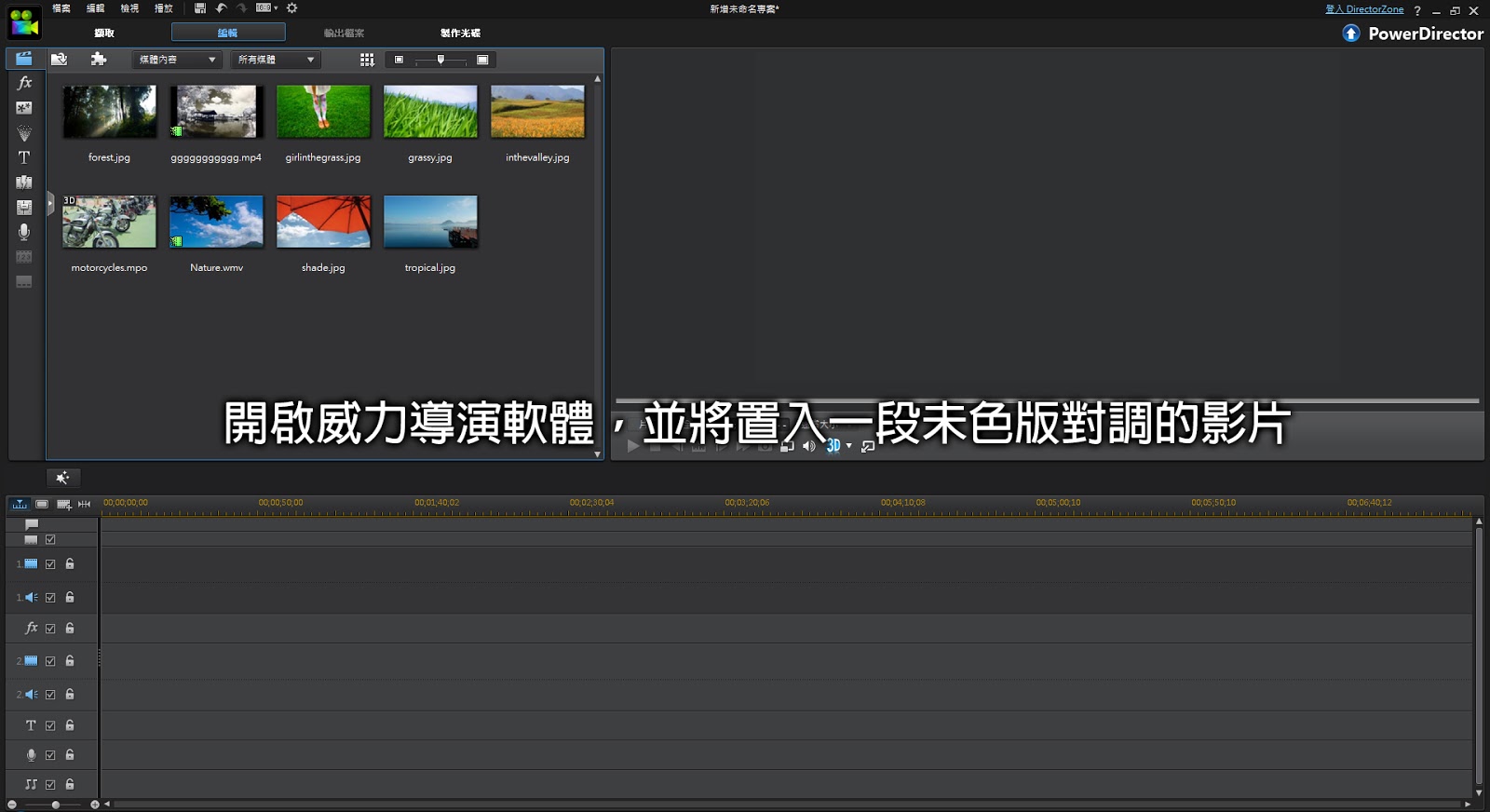Image resolution: width=1490 pixels, height=812 pixels.
Task: Click the redo arrow icon
Action: point(241,8)
